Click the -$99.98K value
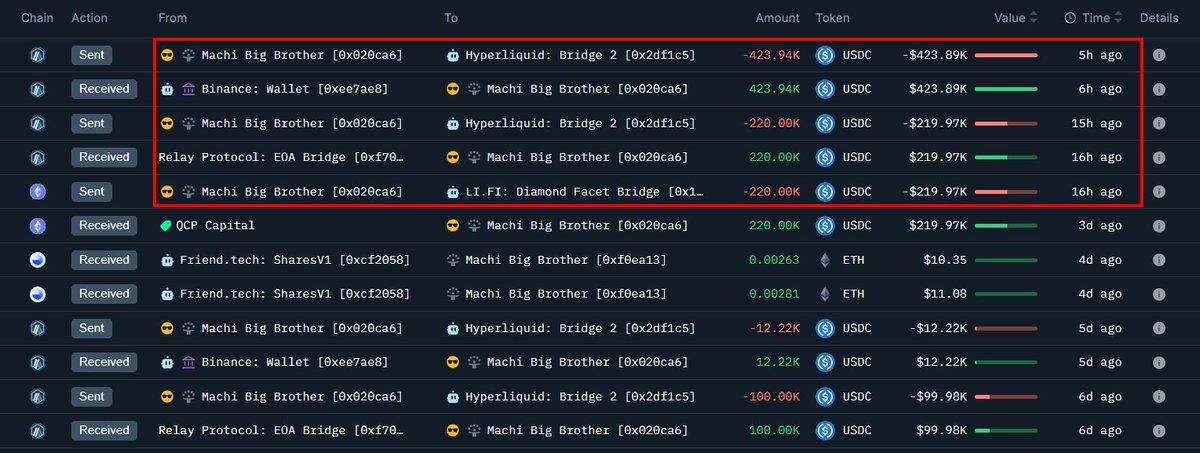The height and width of the screenshot is (453, 1200). pyautogui.click(x=938, y=396)
